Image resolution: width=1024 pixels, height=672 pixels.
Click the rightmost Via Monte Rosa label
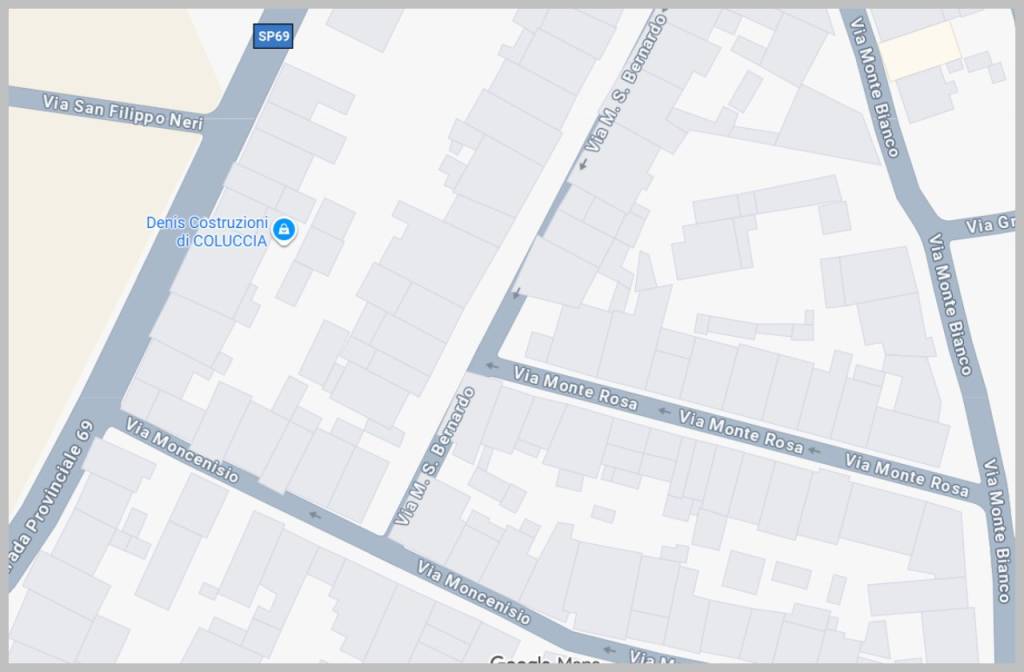pyautogui.click(x=907, y=475)
